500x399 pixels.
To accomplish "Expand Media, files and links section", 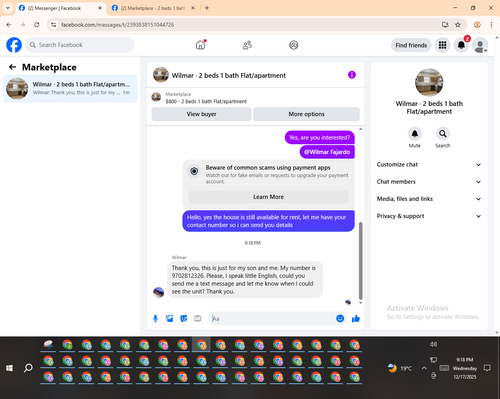I will pos(429,199).
